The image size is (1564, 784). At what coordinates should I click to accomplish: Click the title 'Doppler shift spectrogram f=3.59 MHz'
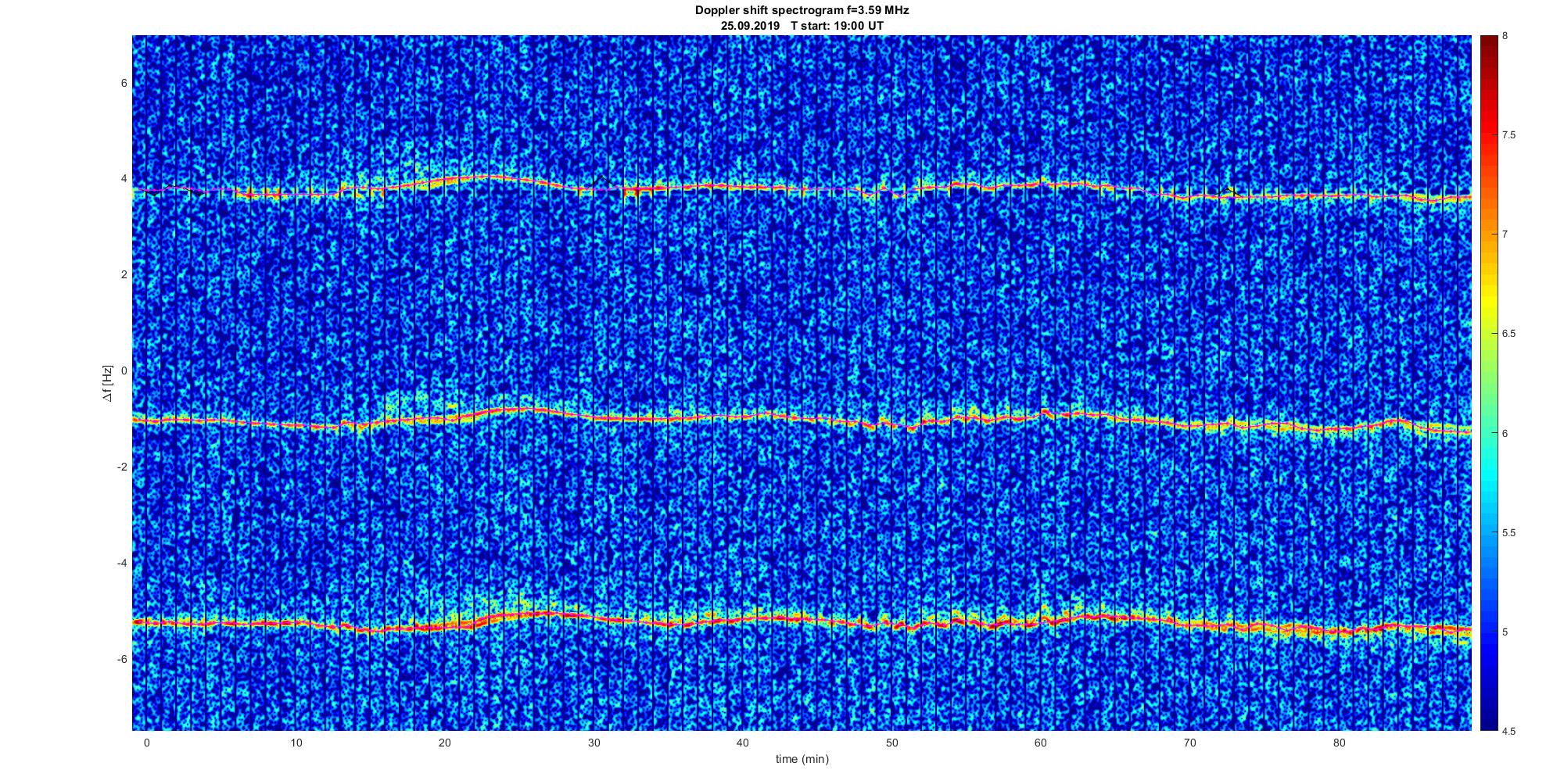point(802,11)
